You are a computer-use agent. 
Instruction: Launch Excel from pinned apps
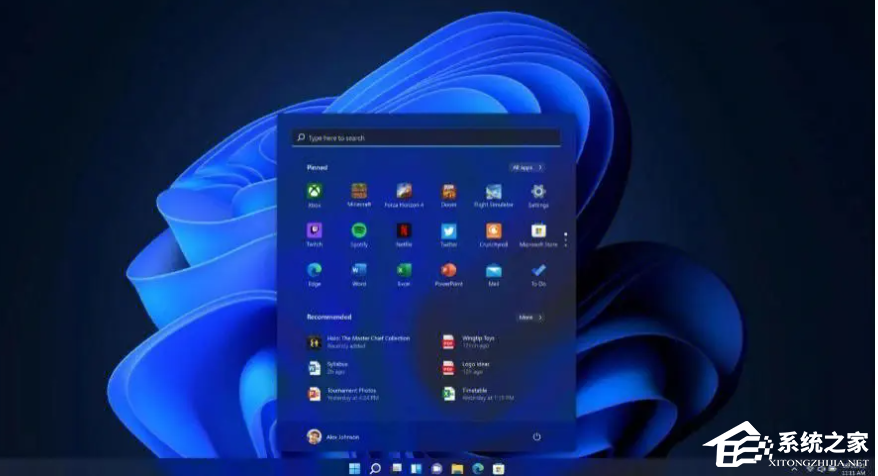pos(404,271)
